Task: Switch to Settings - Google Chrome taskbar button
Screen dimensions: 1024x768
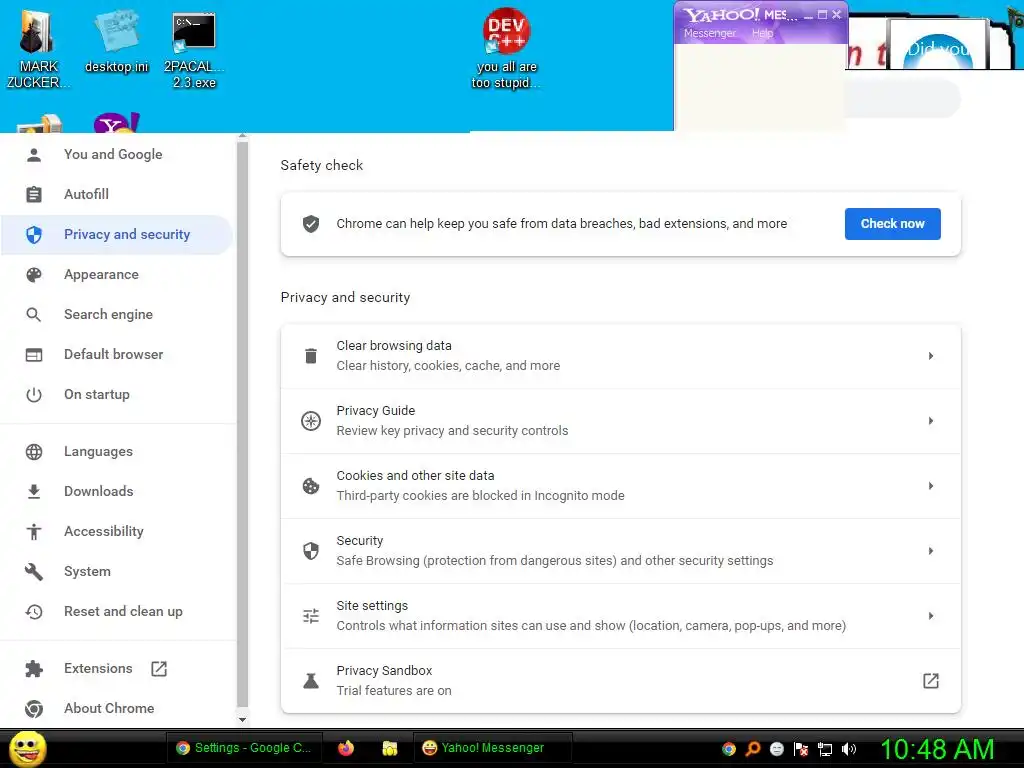Action: [243, 748]
